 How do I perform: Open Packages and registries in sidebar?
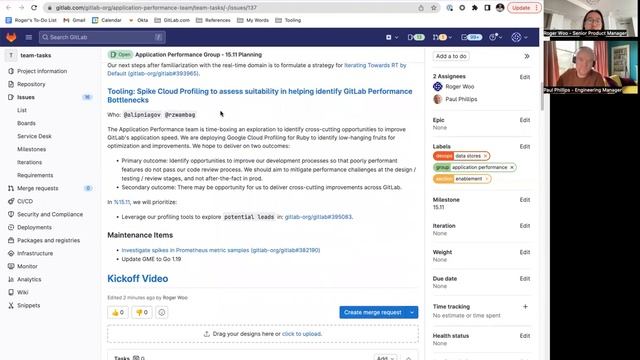[x=49, y=240]
